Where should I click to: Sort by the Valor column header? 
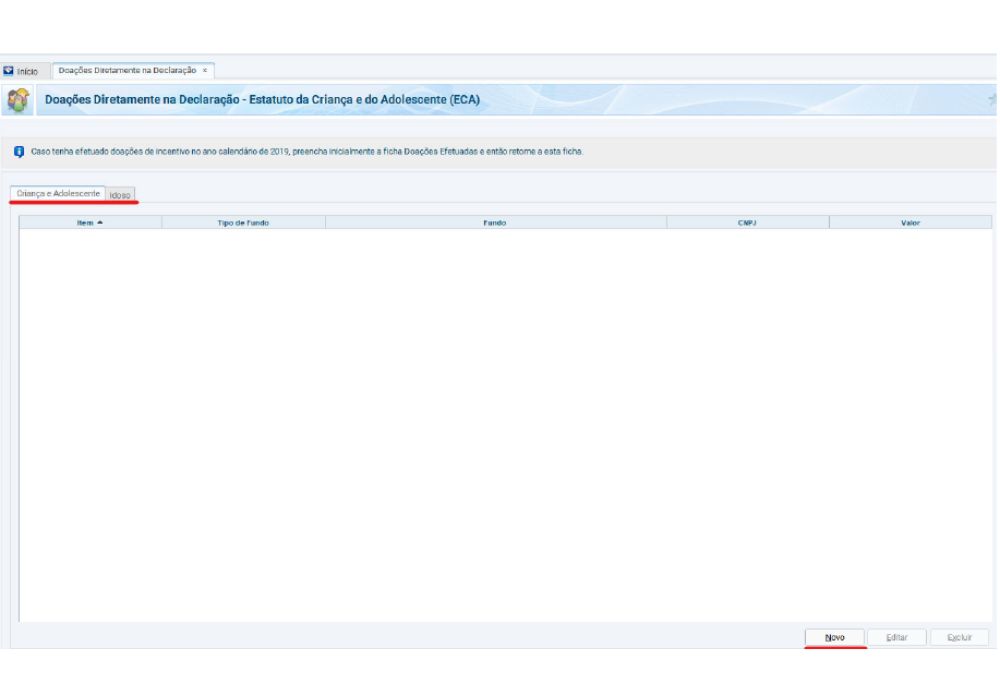pyautogui.click(x=910, y=223)
